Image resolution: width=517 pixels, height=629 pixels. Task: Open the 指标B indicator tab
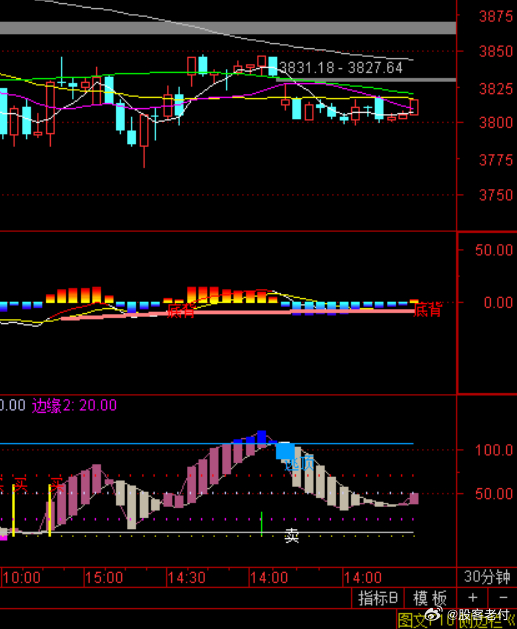tap(378, 598)
